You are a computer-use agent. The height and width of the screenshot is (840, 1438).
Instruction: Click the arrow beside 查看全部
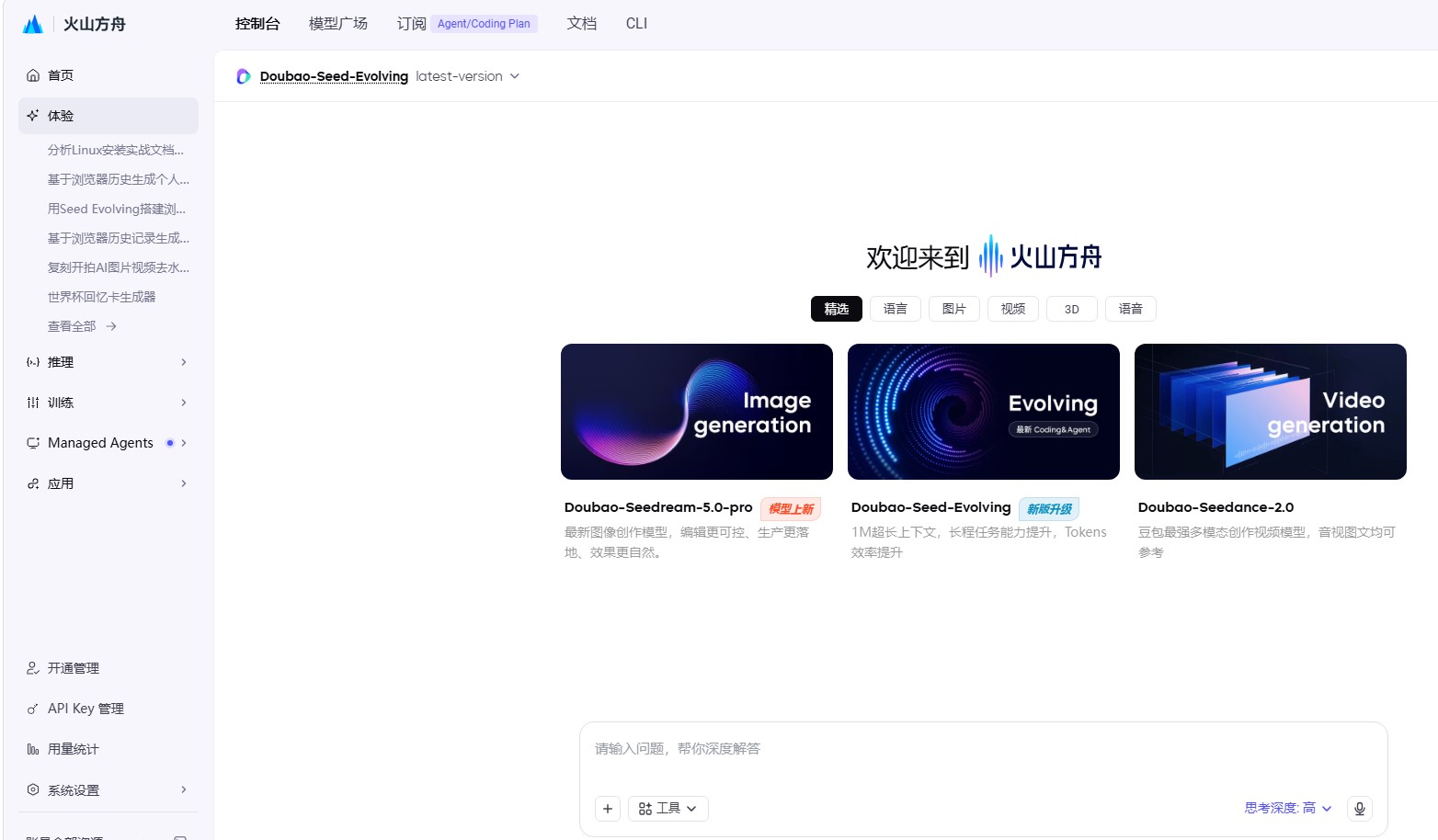(x=111, y=326)
